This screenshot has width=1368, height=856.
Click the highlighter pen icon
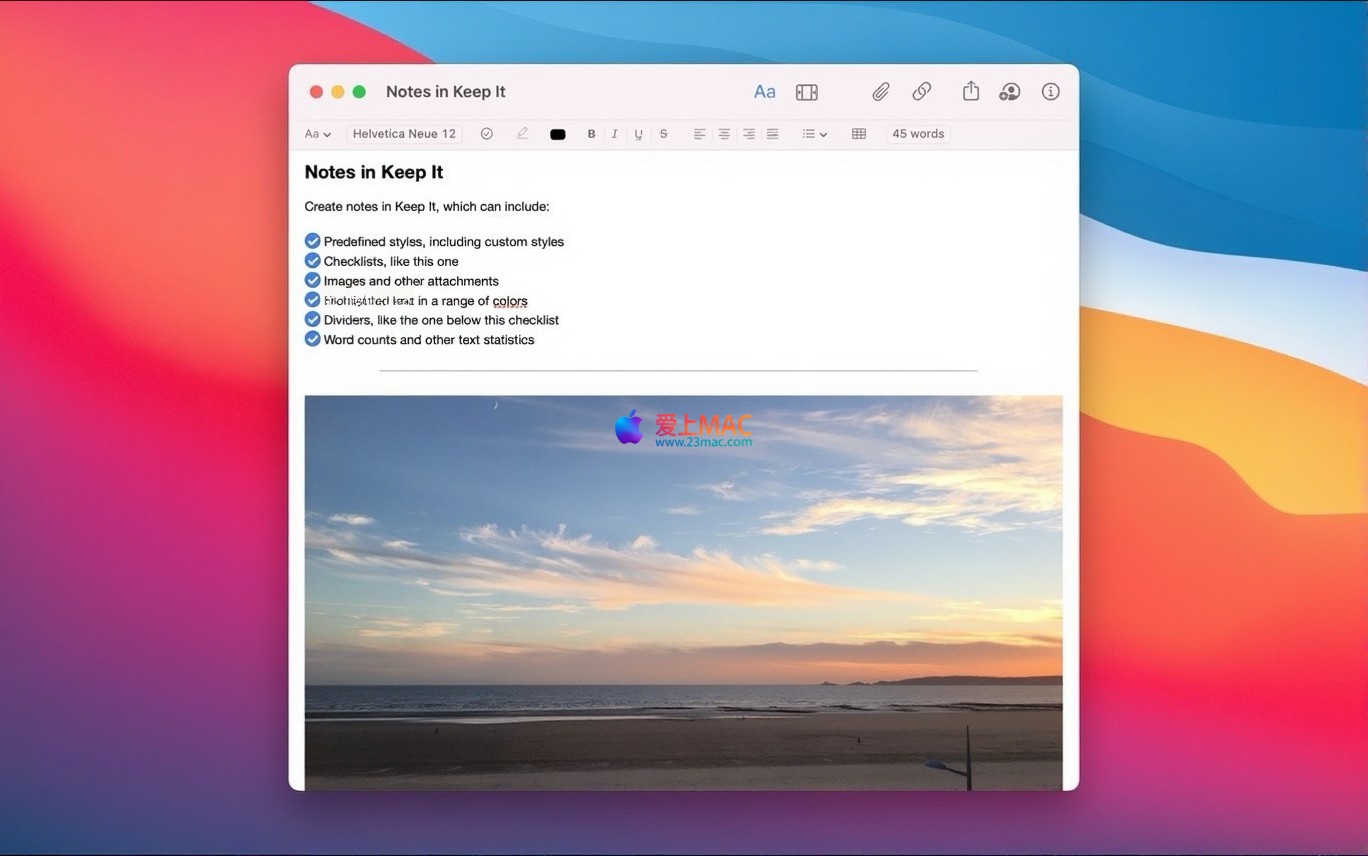tap(522, 134)
